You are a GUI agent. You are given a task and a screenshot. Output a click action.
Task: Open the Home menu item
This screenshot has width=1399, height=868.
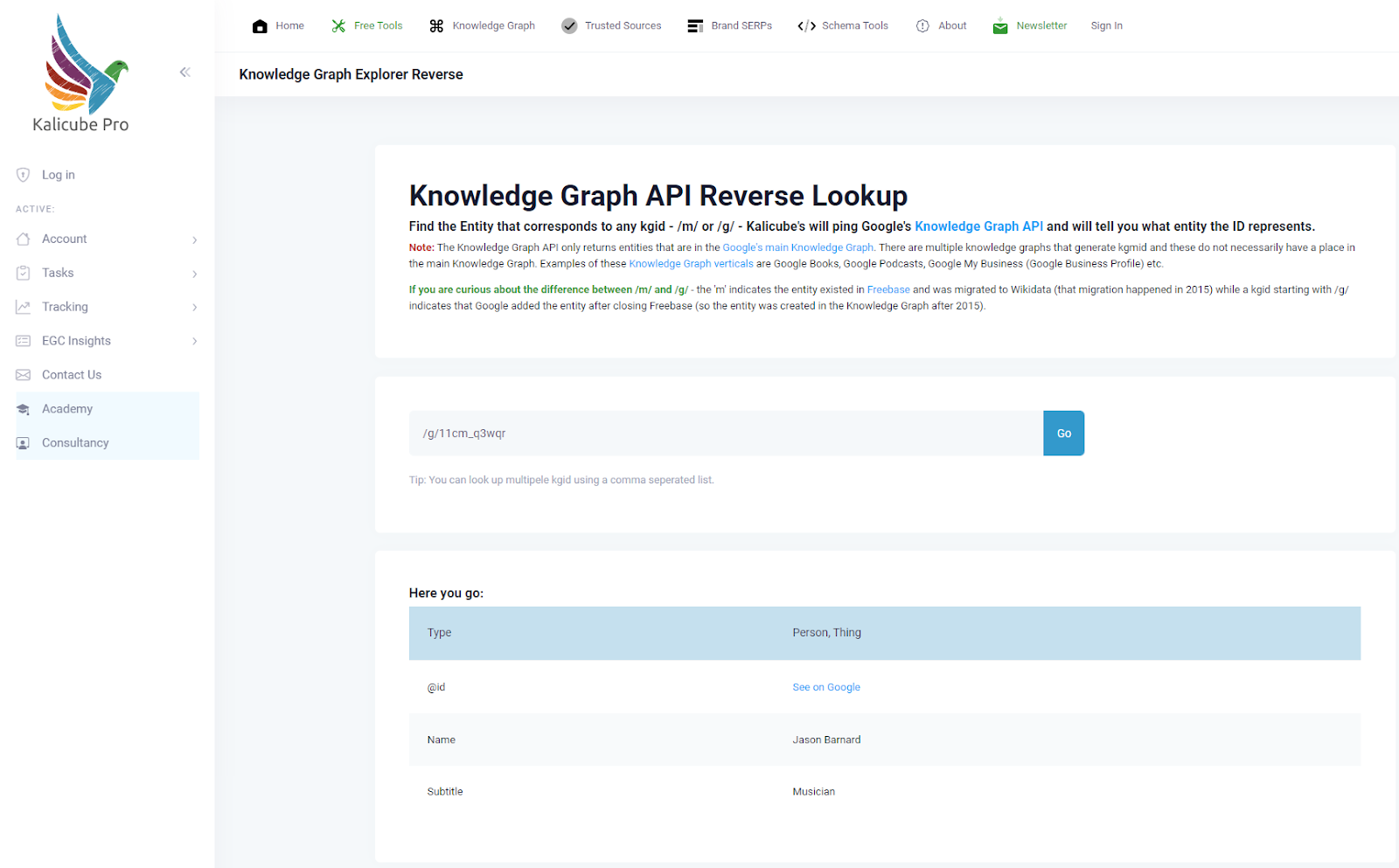[x=289, y=26]
